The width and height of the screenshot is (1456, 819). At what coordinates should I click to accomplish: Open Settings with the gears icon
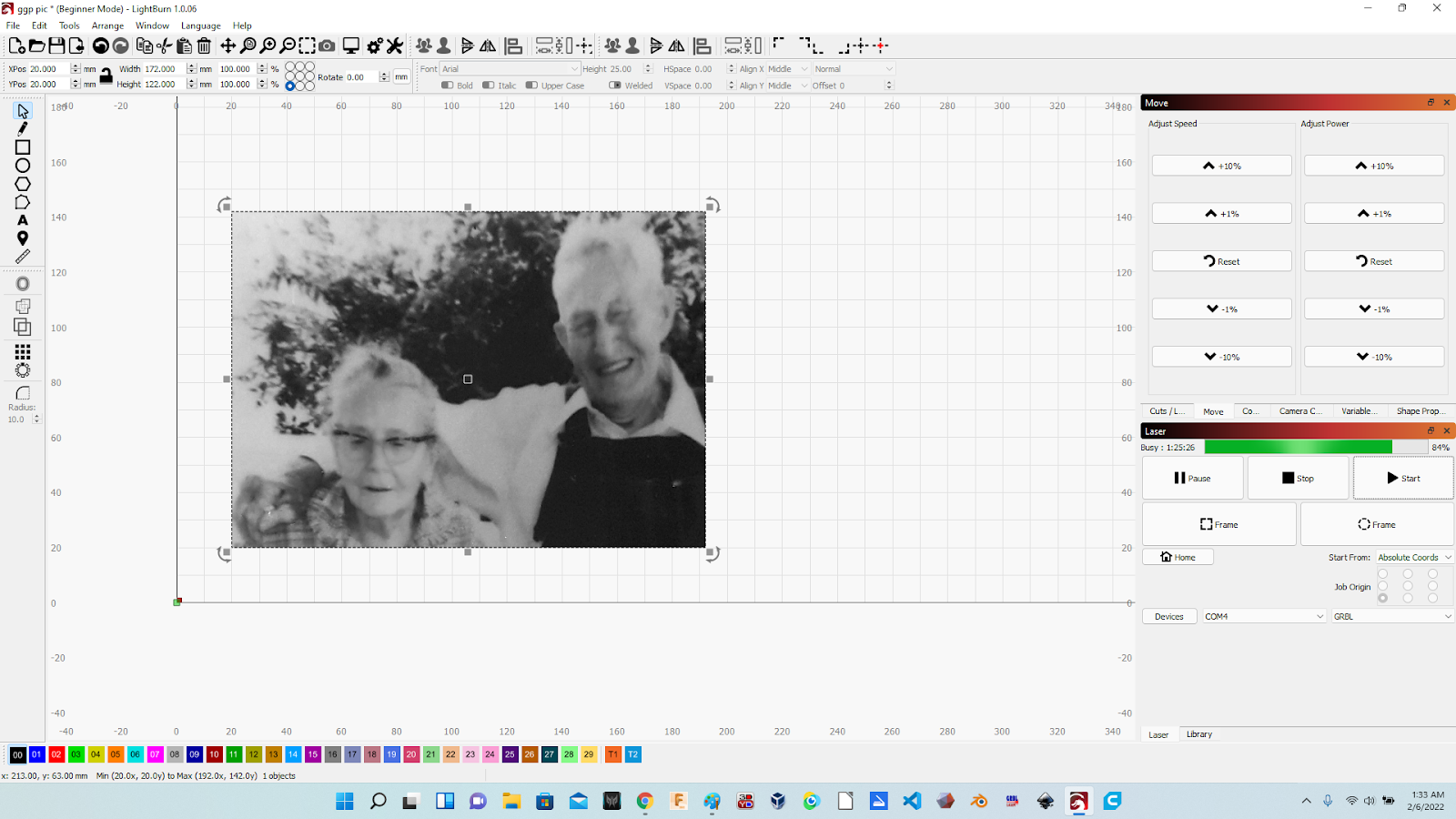pyautogui.click(x=374, y=45)
